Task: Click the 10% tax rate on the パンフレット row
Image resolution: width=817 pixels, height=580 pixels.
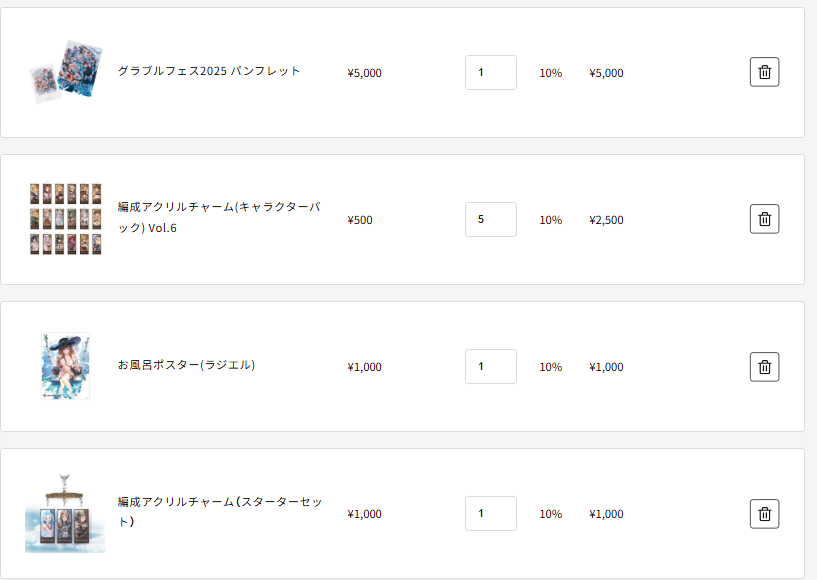Action: [x=550, y=73]
